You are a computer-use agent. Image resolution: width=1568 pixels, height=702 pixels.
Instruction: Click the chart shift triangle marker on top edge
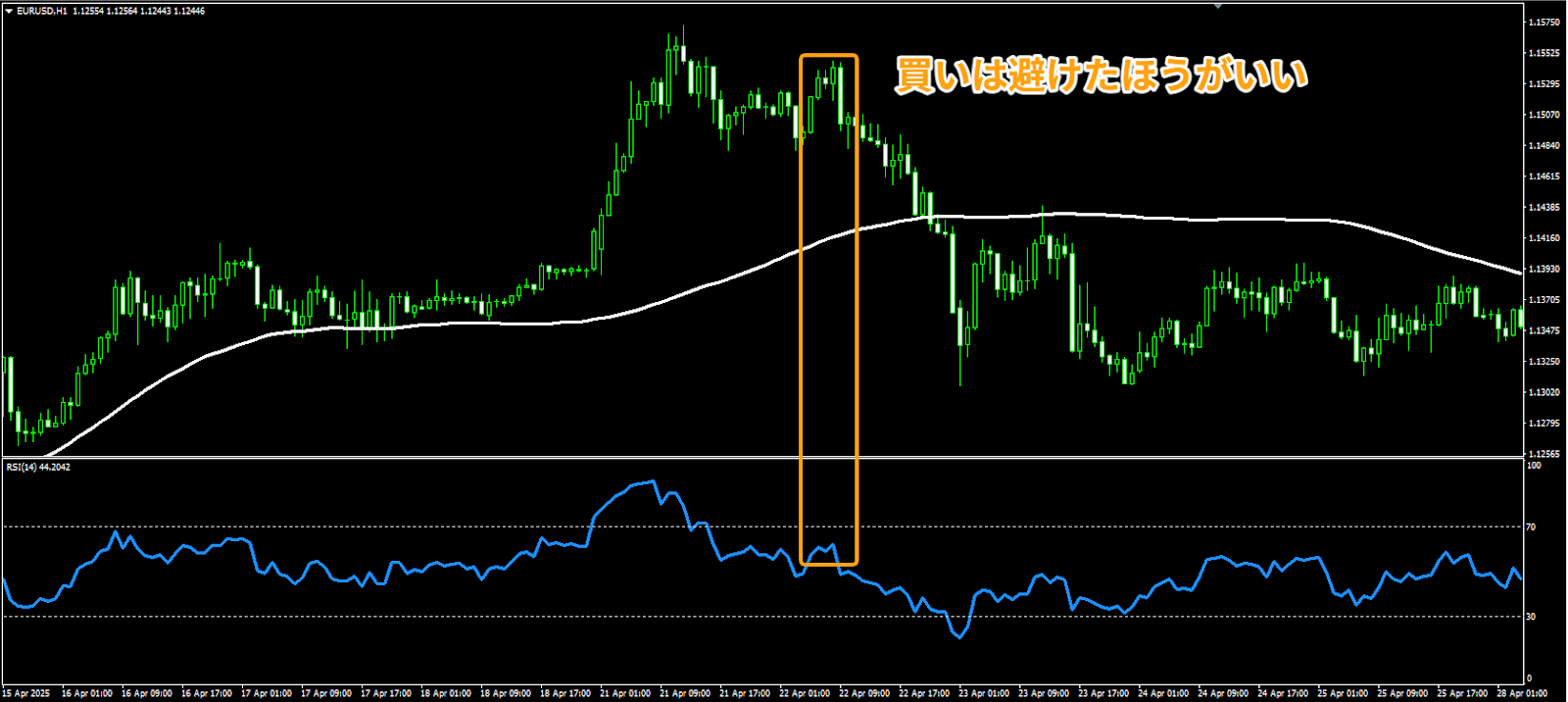1217,5
